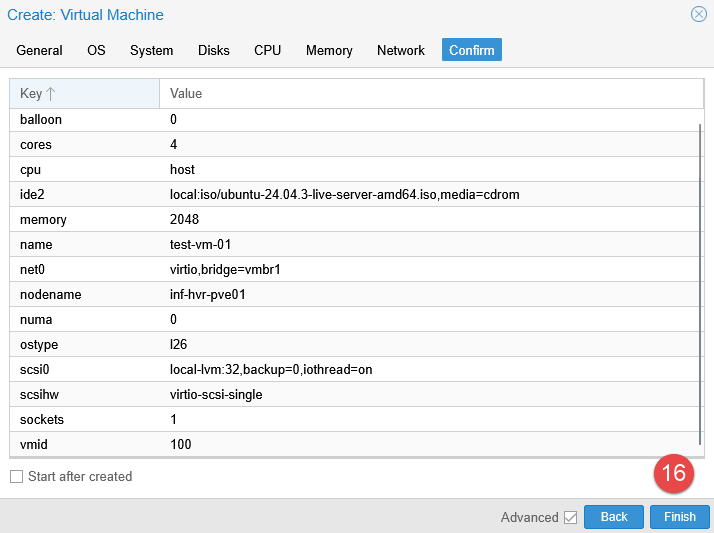Screen dimensions: 714x533
Task: Select the name row test-vm-01
Action: click(x=345, y=245)
